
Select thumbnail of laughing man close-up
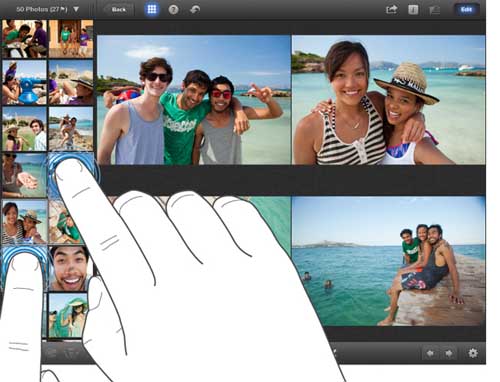(70, 269)
